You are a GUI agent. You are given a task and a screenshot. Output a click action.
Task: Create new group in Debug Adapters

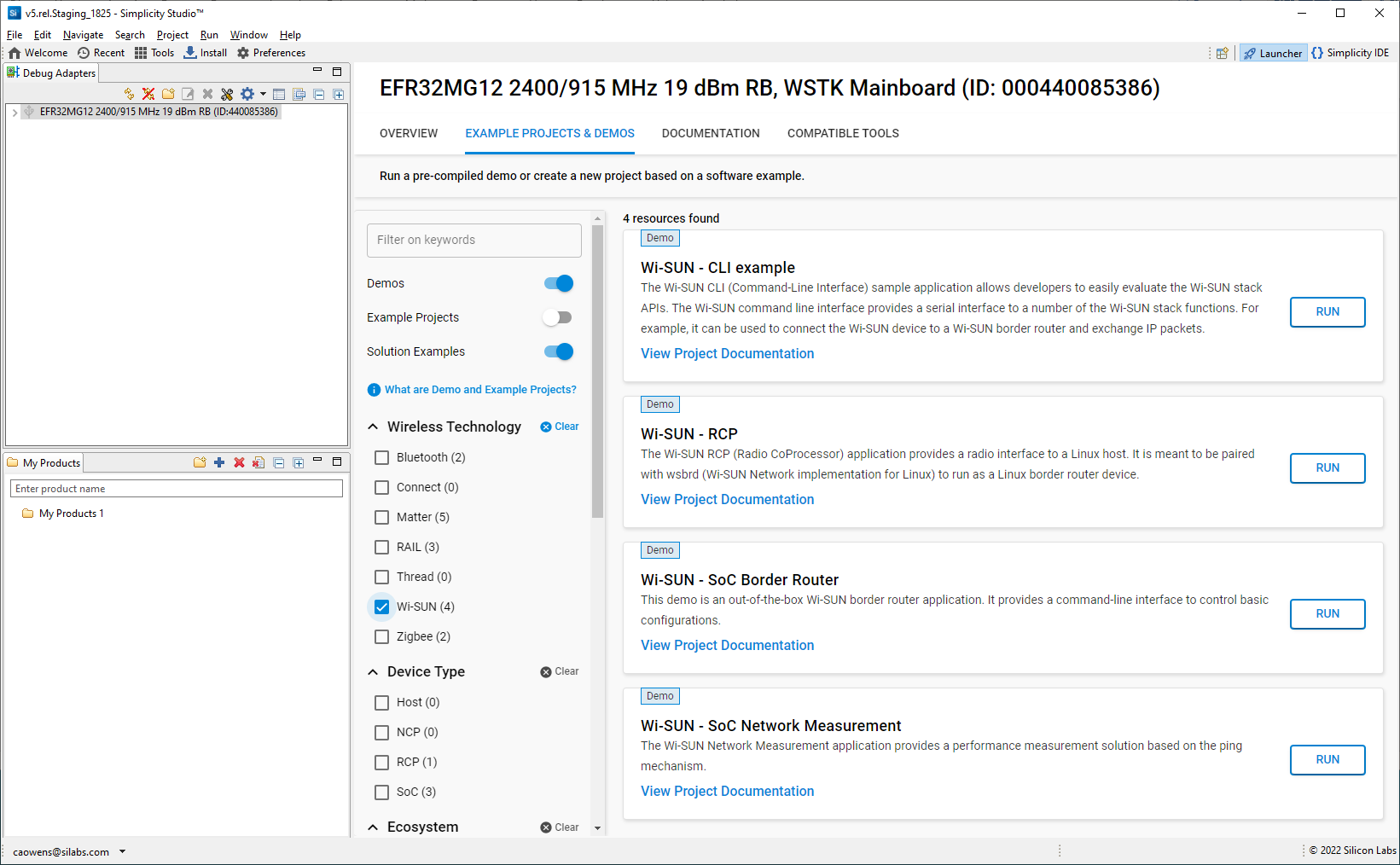click(x=167, y=94)
